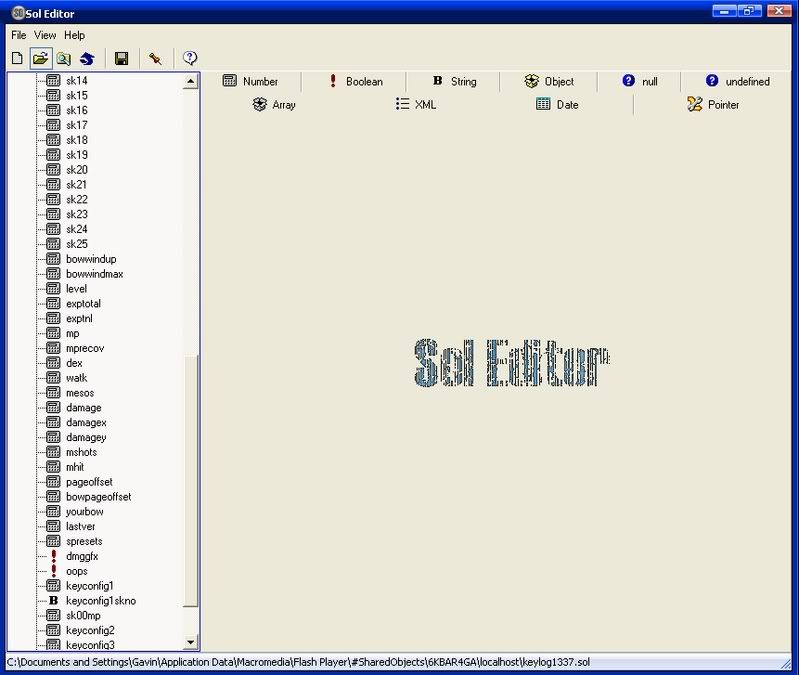Select the mprecov tree entry
799x675 pixels.
[85, 348]
